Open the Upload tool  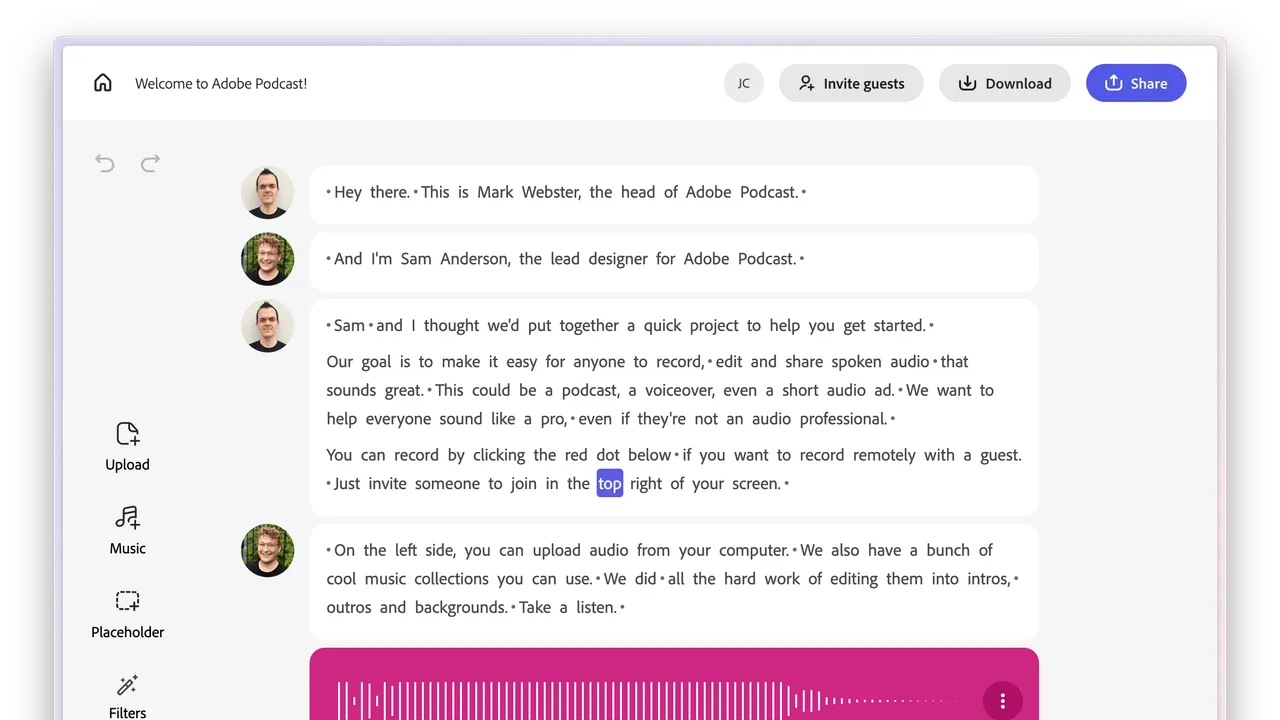[x=128, y=446]
